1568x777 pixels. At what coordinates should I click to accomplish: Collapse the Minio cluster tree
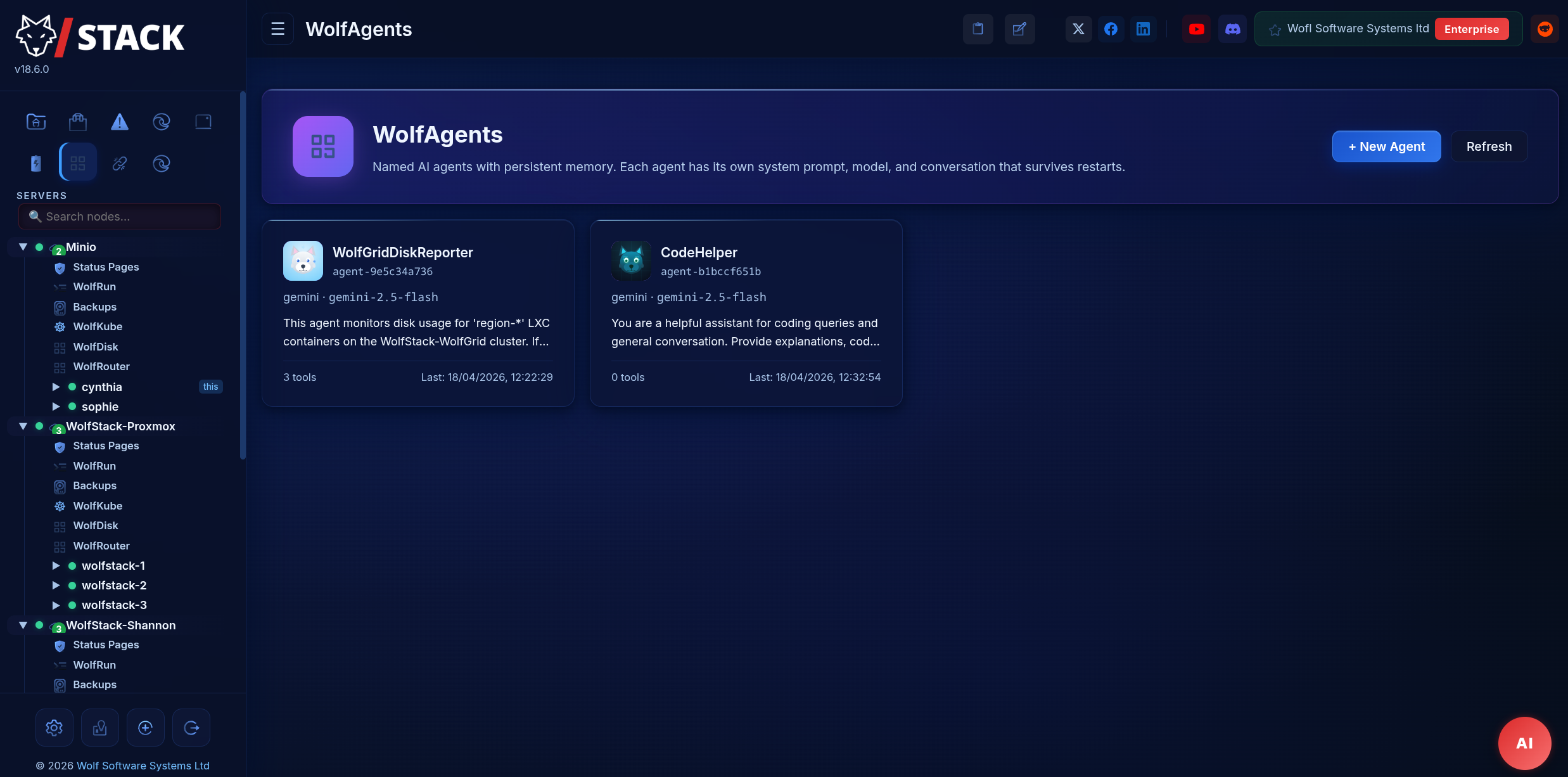23,247
